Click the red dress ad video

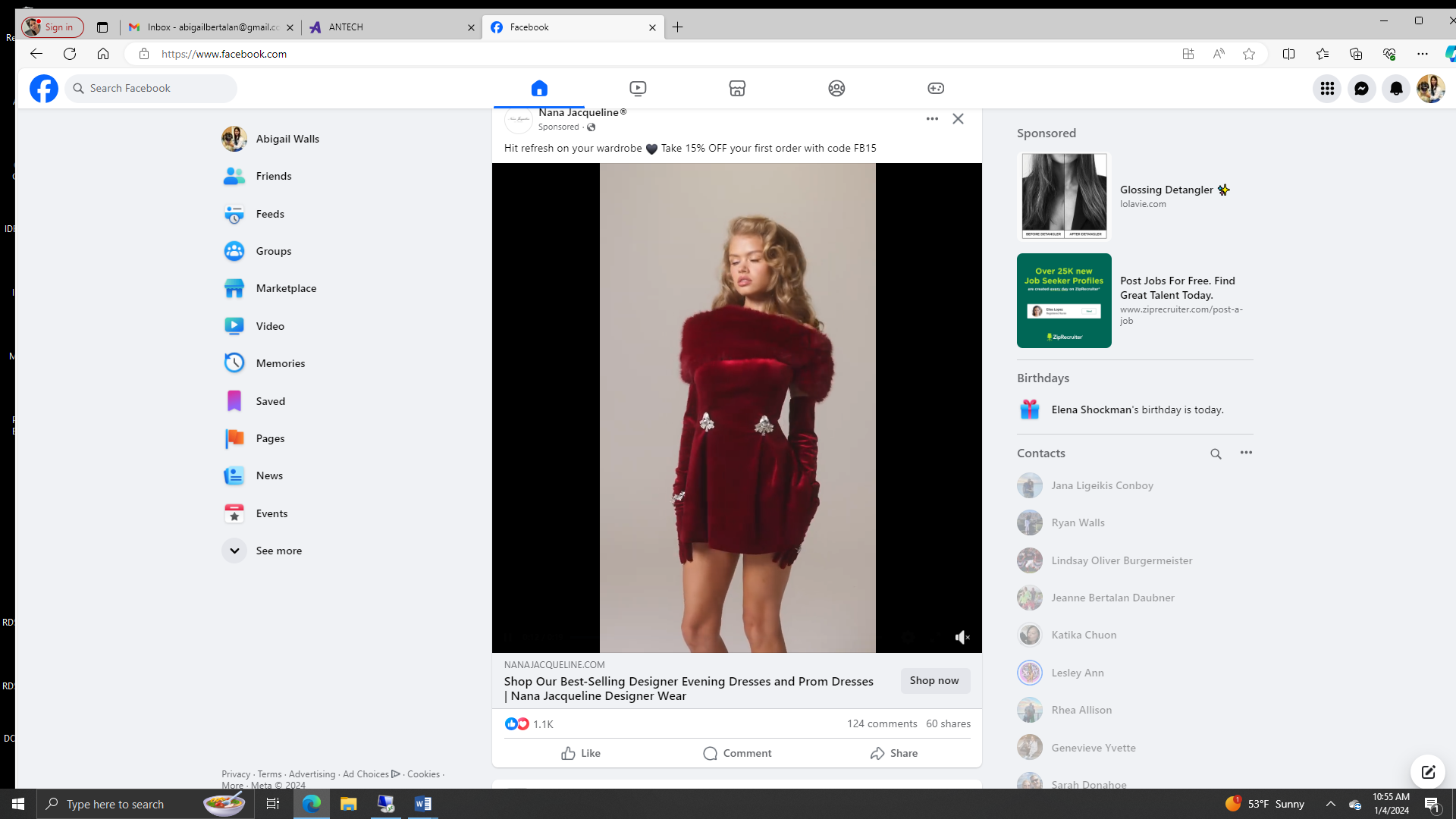(x=737, y=408)
